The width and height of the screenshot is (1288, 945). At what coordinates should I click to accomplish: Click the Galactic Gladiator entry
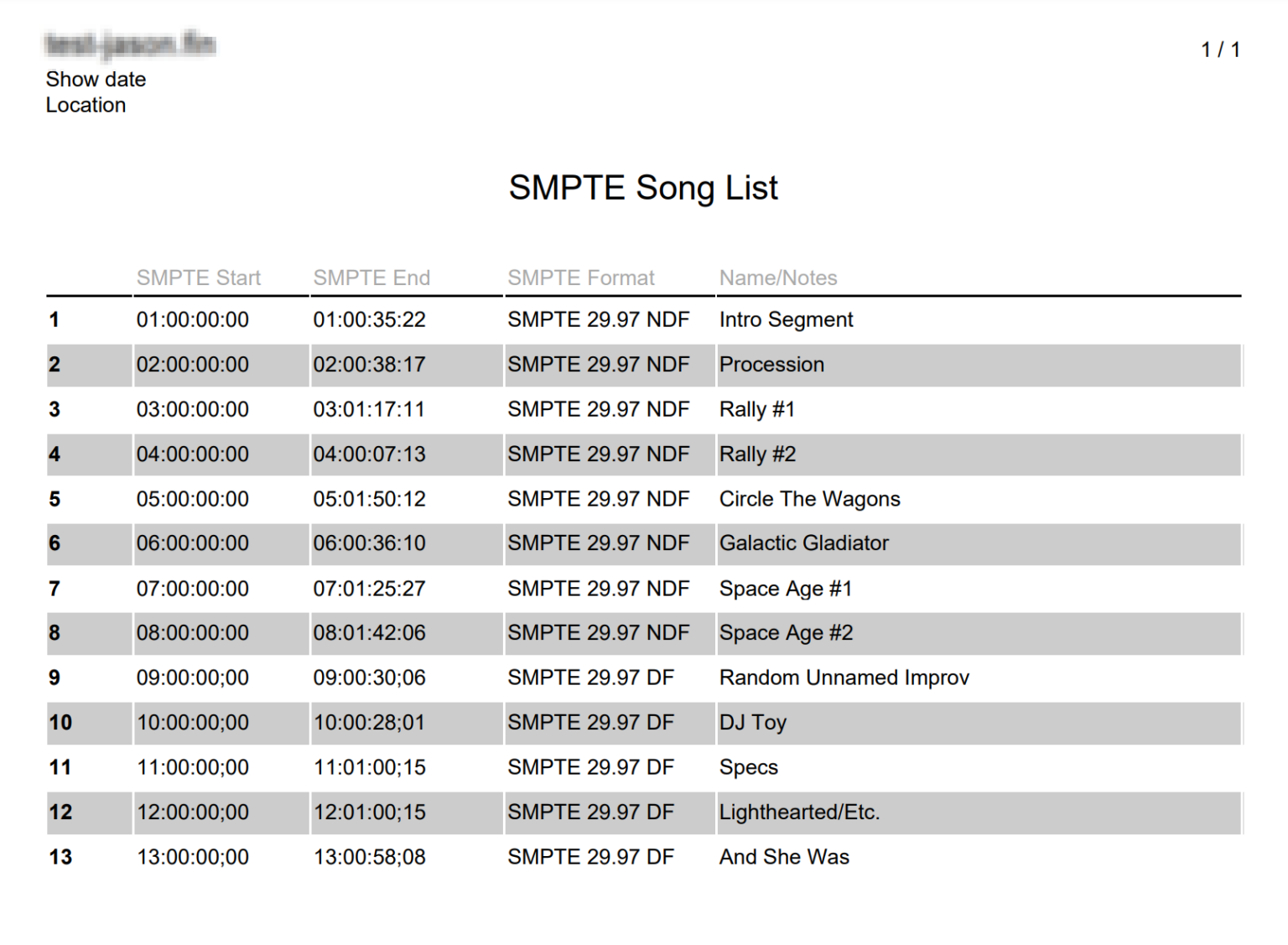tap(803, 543)
